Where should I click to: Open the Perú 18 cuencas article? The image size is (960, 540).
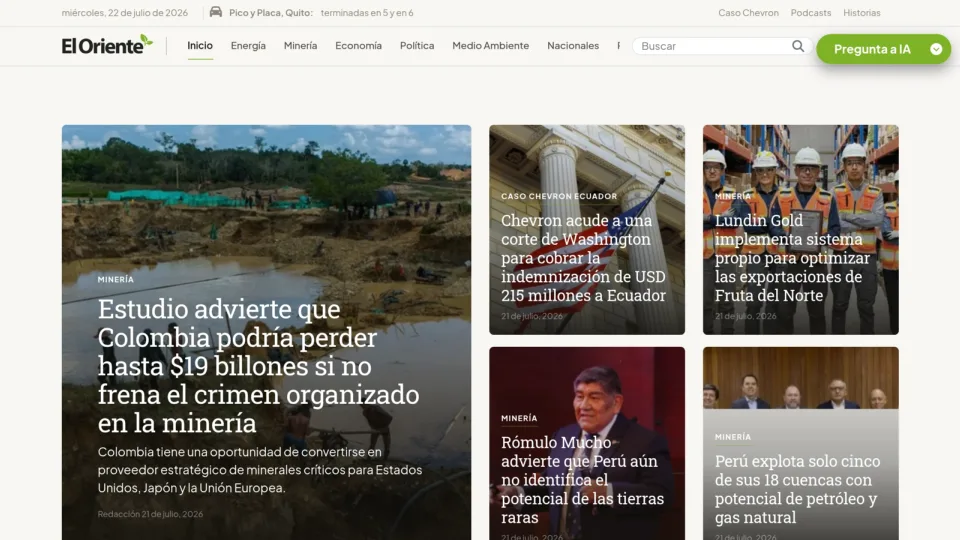point(797,489)
